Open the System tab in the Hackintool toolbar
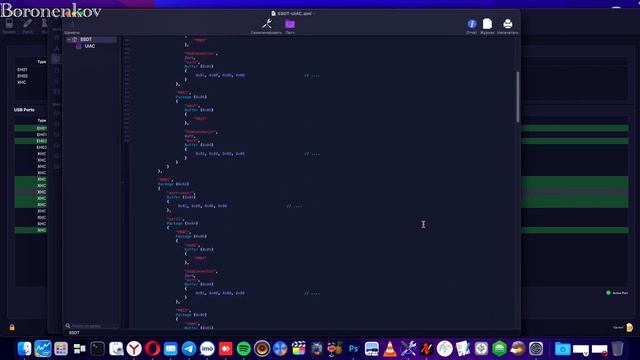 click(x=9, y=26)
